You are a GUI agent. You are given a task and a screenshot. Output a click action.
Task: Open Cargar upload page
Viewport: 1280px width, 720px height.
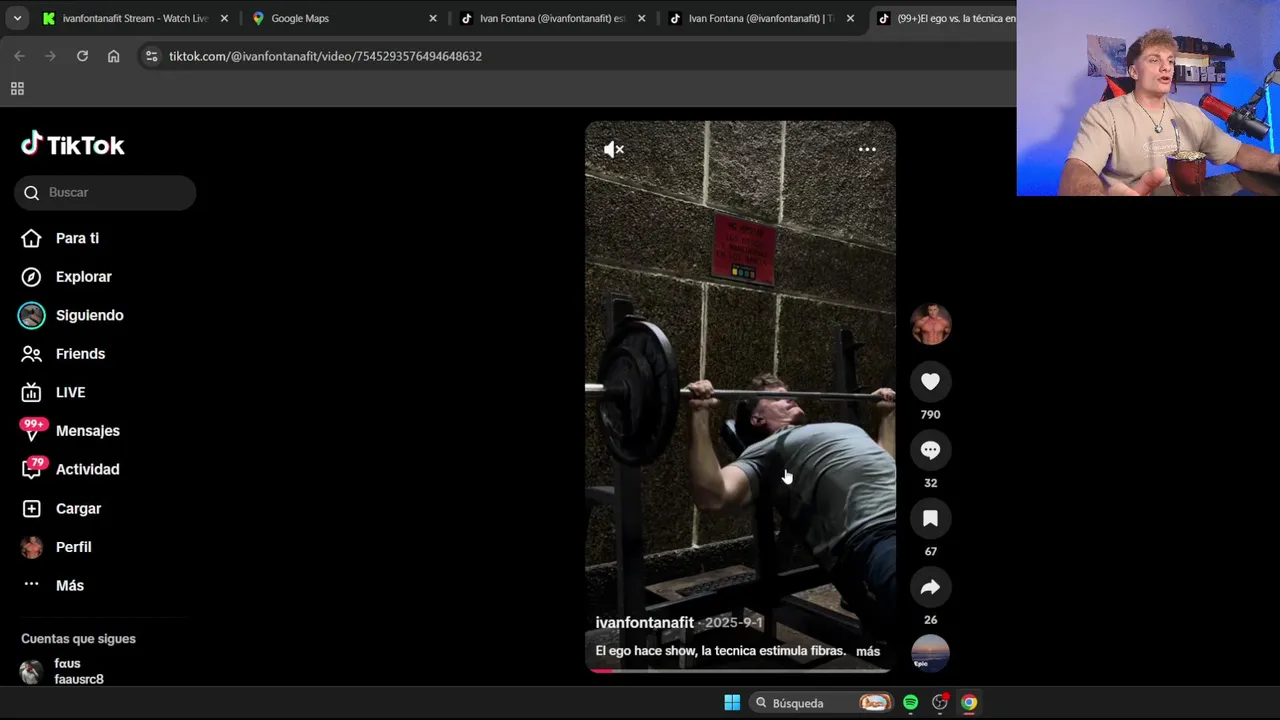pyautogui.click(x=78, y=508)
